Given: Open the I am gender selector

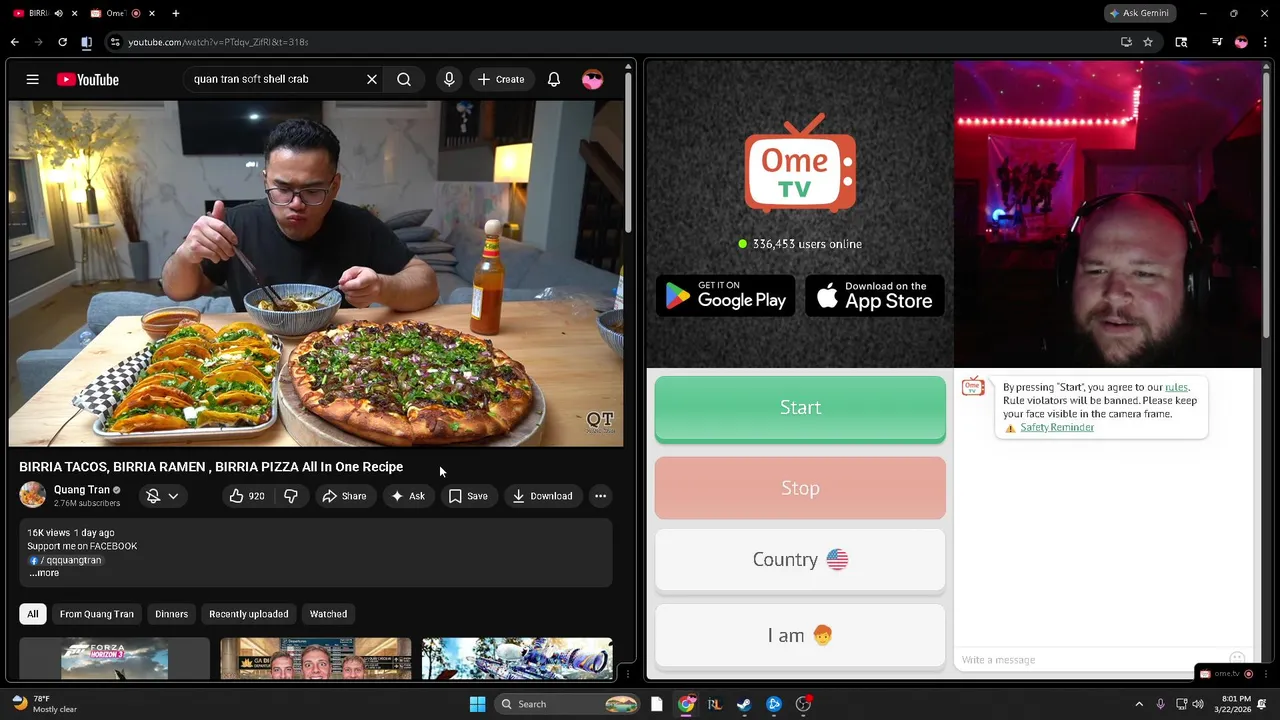Looking at the screenshot, I should pos(800,635).
